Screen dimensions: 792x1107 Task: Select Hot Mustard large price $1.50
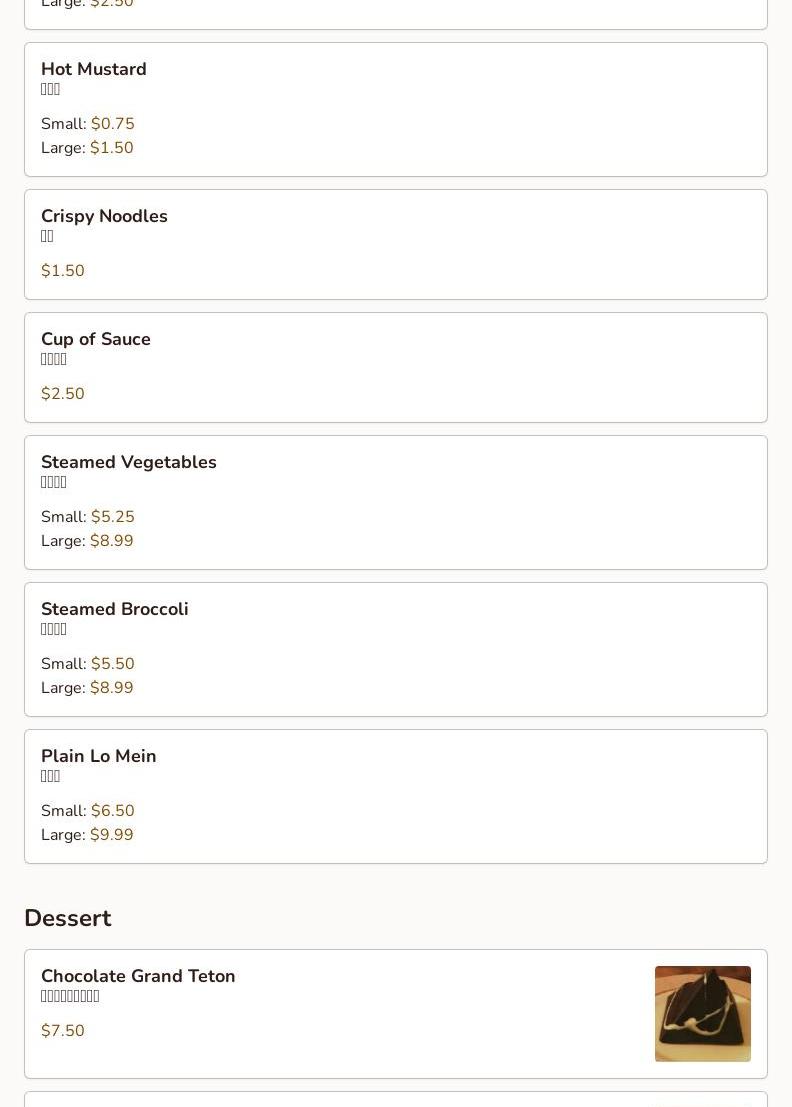pos(111,148)
